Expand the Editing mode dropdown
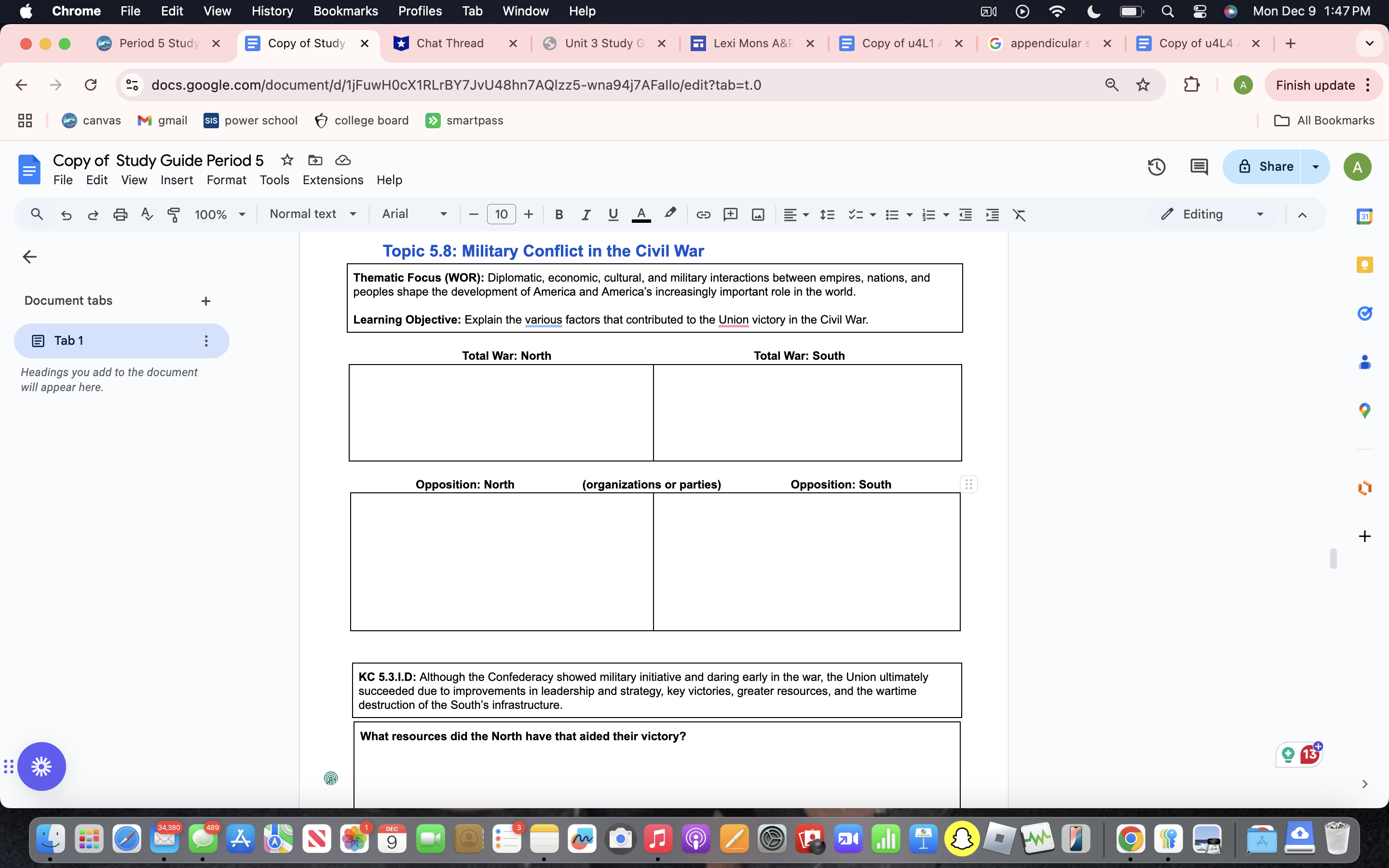The image size is (1389, 868). (x=1259, y=214)
